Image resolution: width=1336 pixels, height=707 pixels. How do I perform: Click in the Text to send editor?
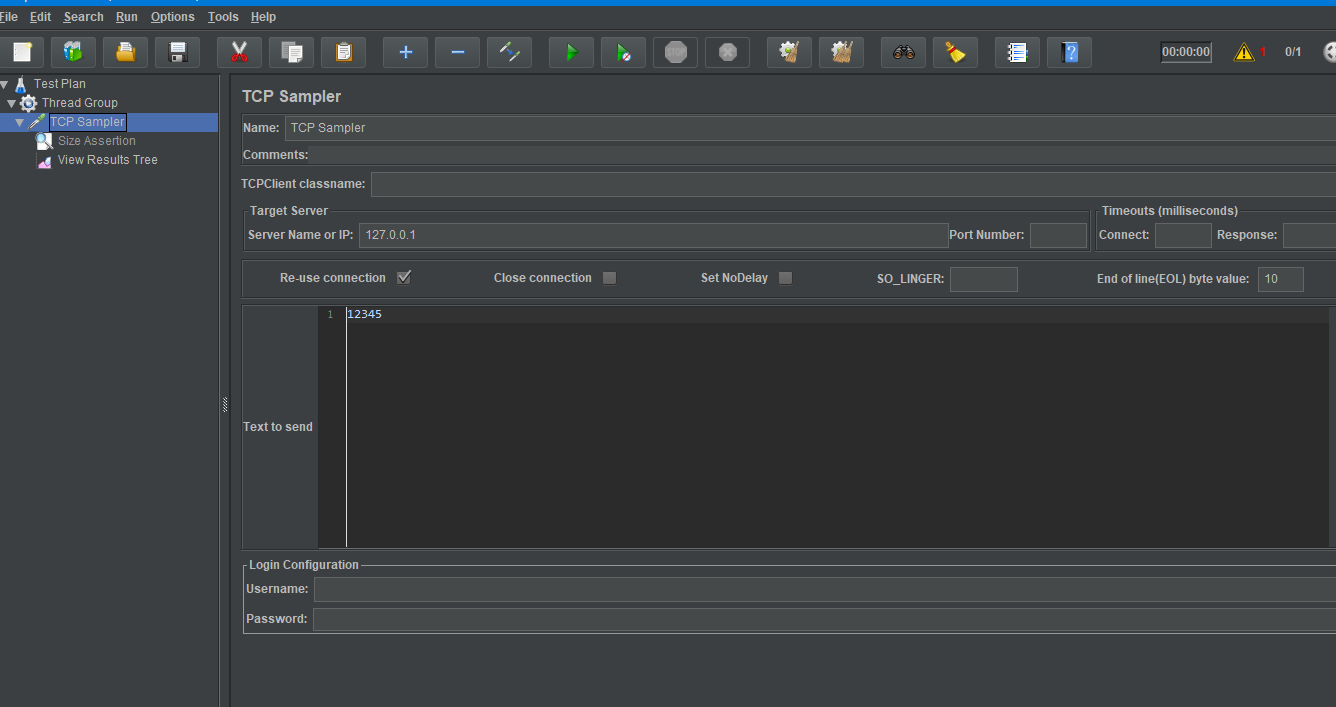(x=837, y=427)
